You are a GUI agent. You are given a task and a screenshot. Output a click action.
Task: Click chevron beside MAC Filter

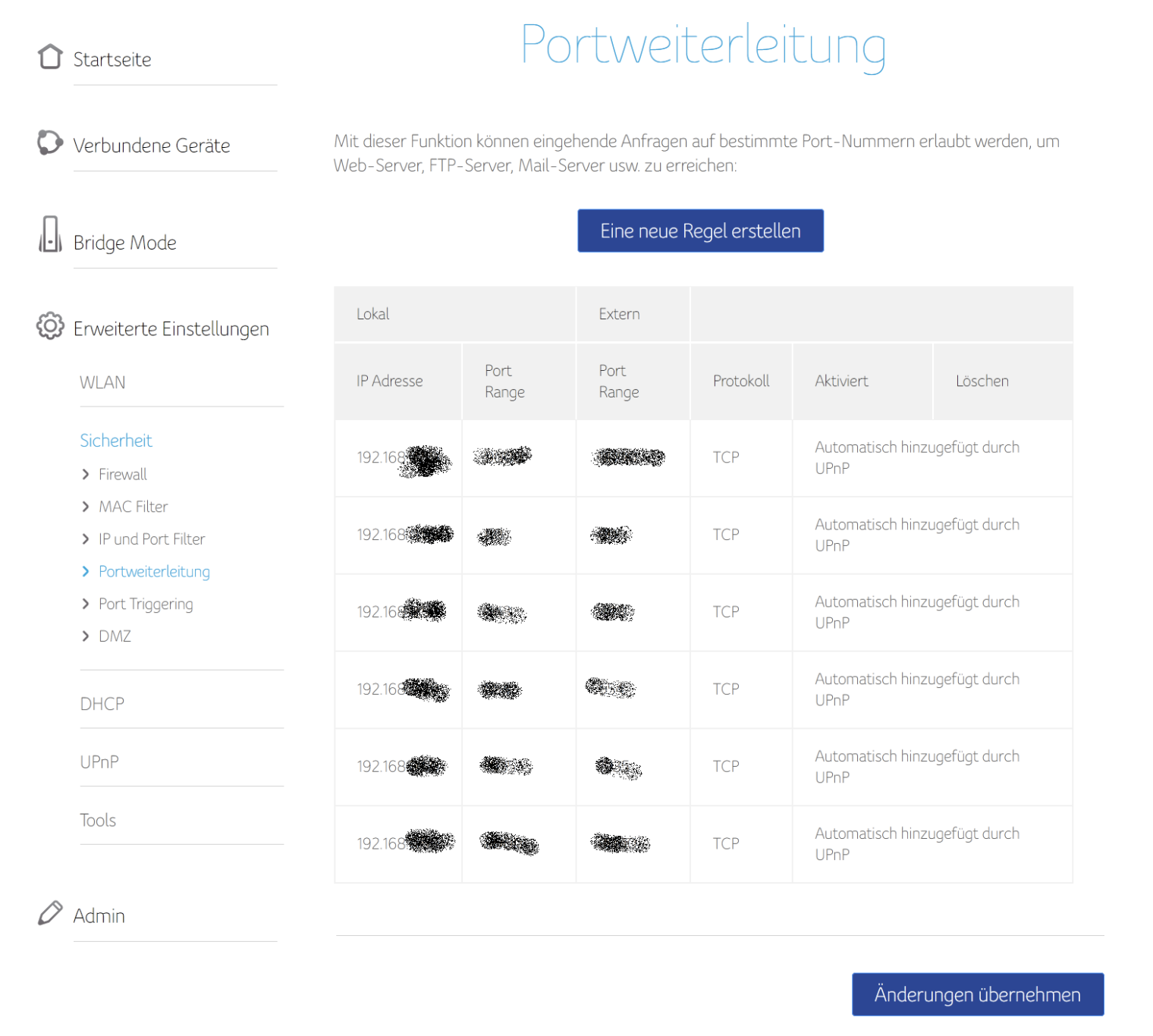coord(86,507)
